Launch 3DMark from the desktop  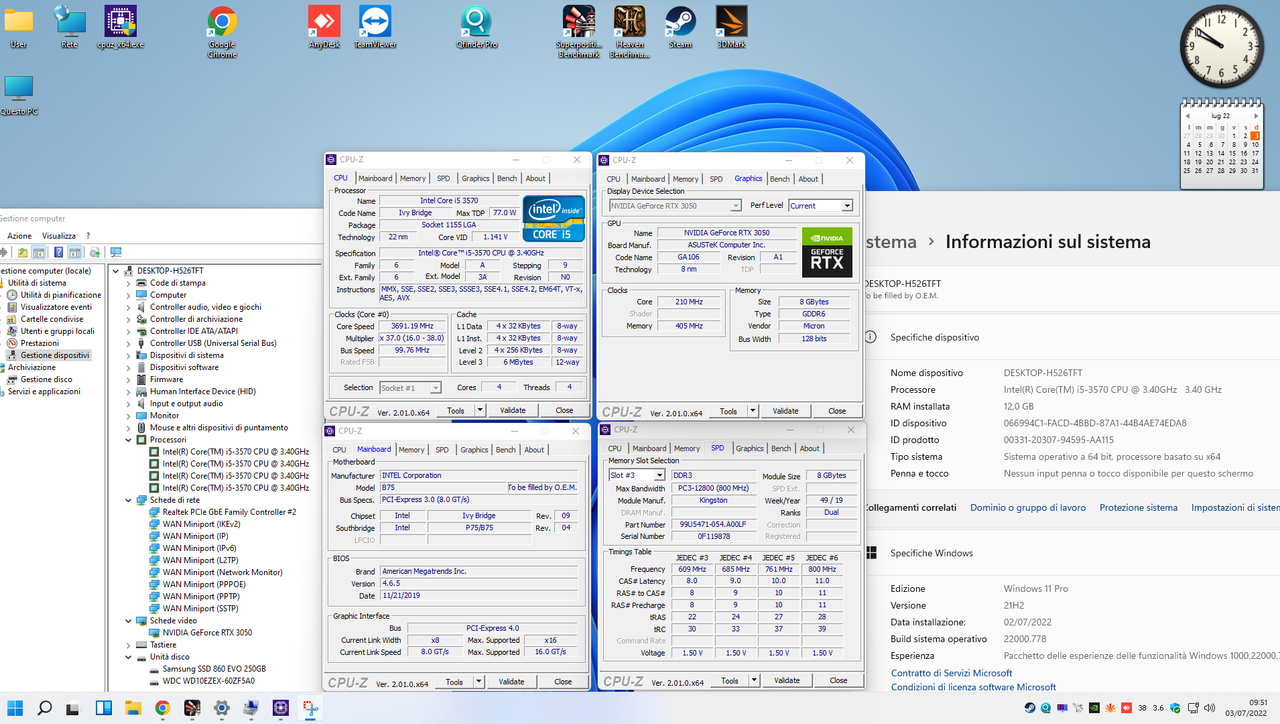pos(731,27)
